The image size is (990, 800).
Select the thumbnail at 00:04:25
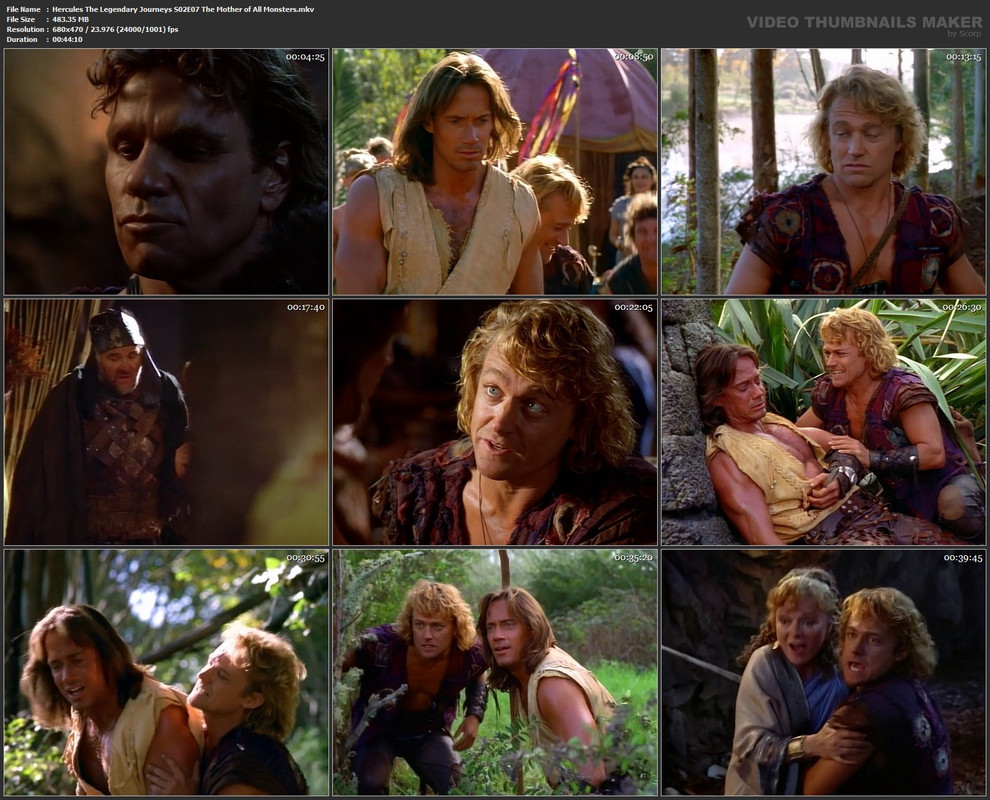point(166,172)
